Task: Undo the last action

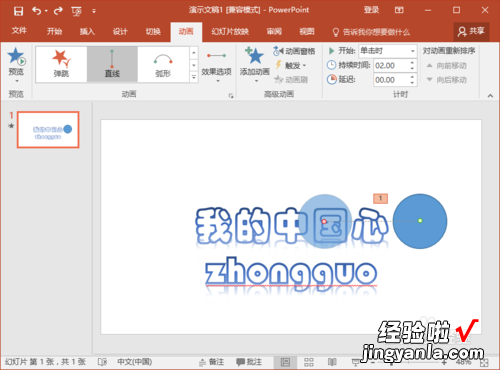Action: pos(36,11)
